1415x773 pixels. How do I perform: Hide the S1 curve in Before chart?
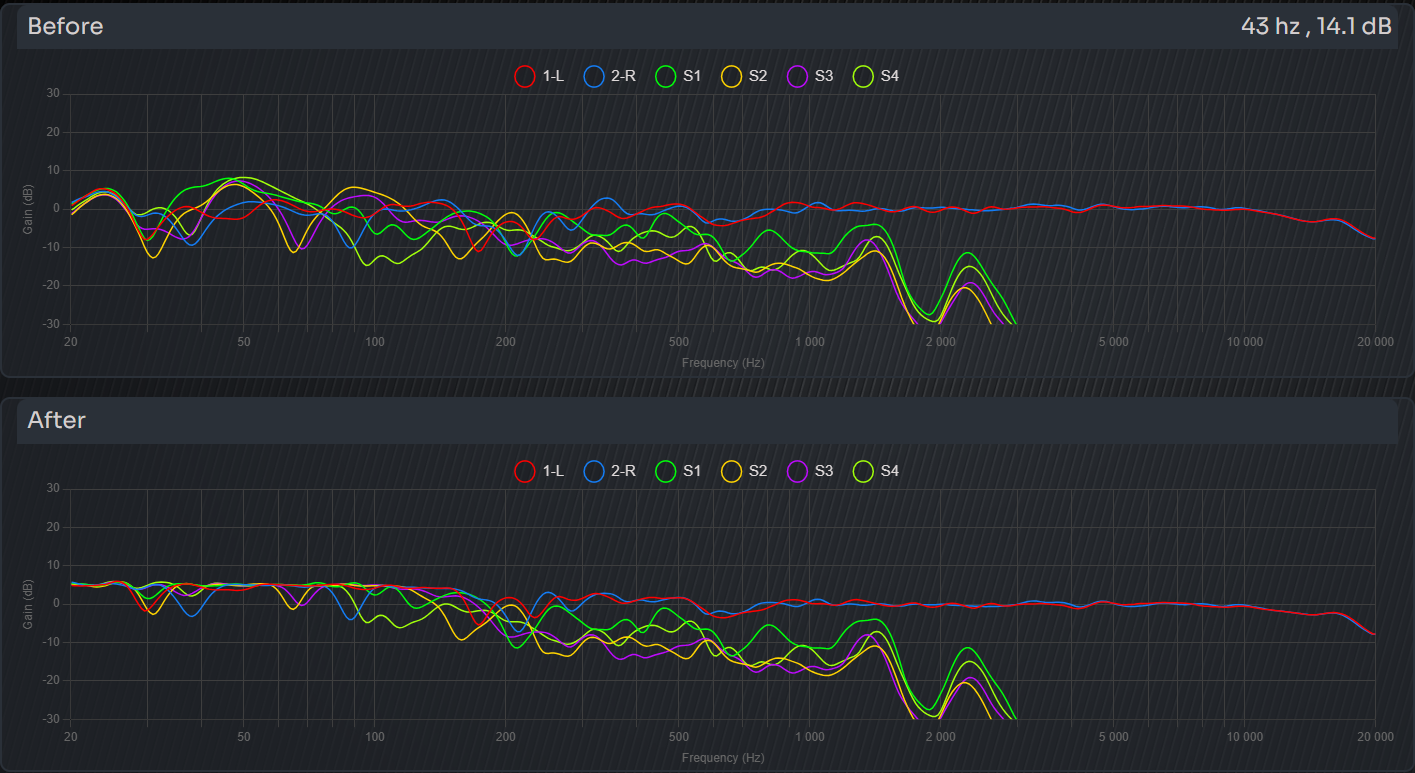coord(679,76)
